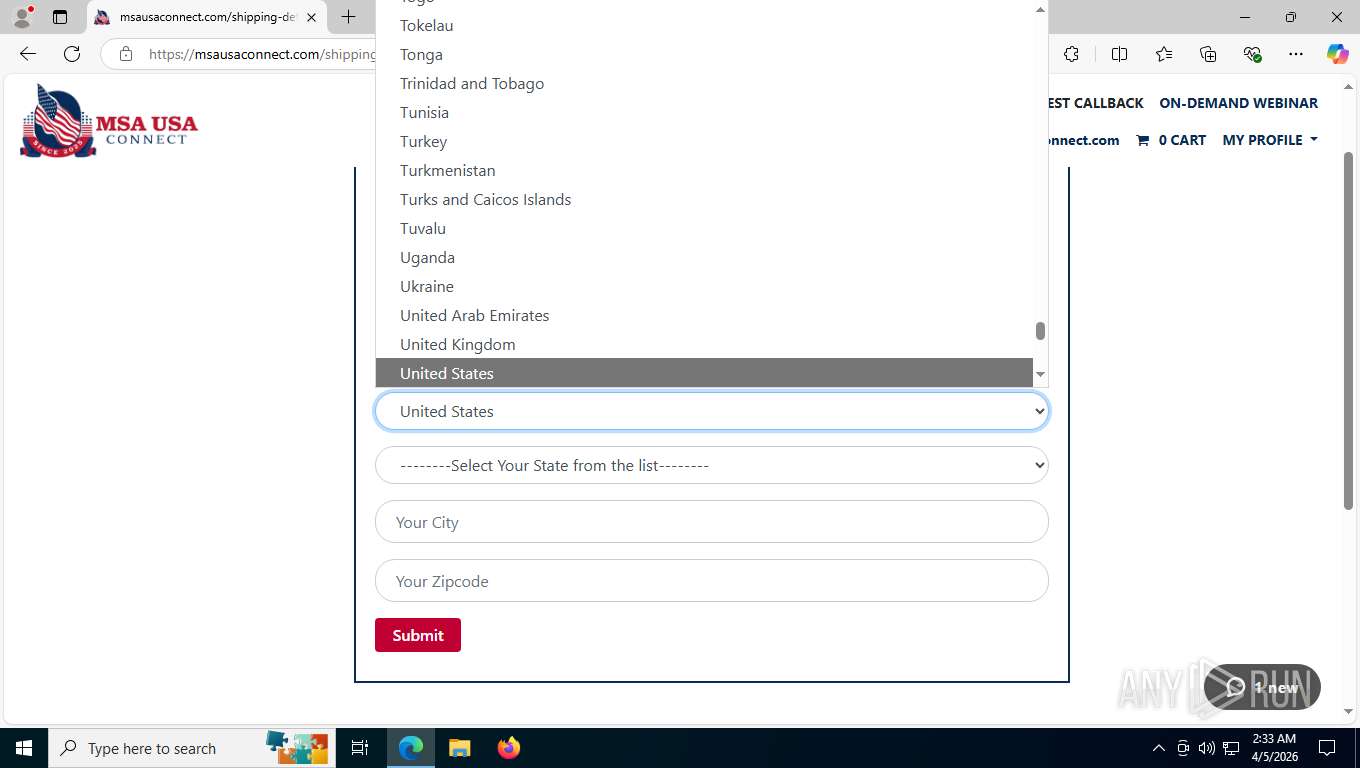Click the country list scroll down arrow

pos(1040,374)
